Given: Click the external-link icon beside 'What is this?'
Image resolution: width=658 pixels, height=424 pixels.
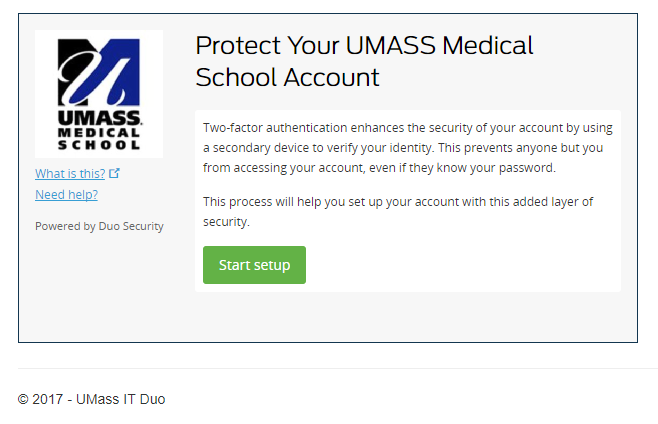Looking at the screenshot, I should click(115, 173).
